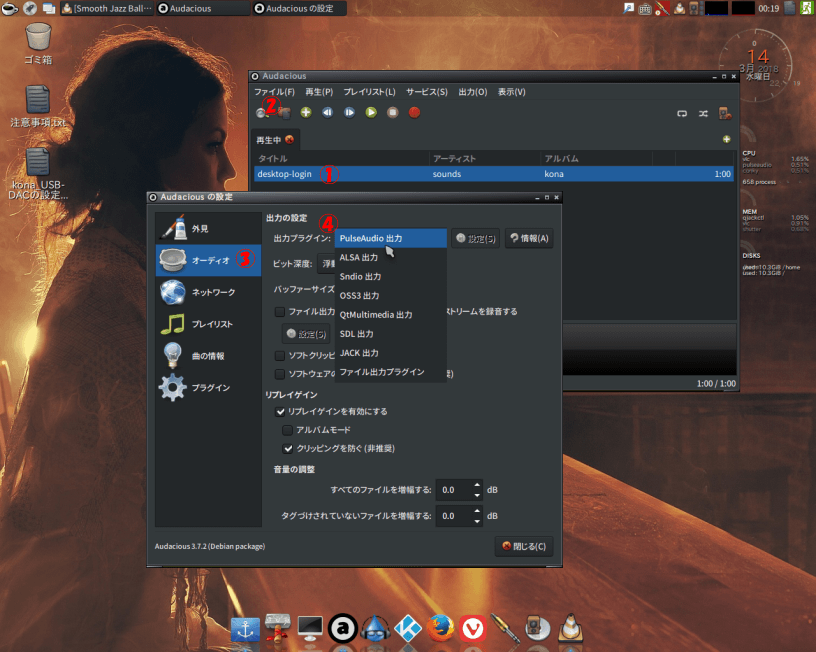Click the タグづけされていないファイルを増幅する dB field

click(454, 516)
